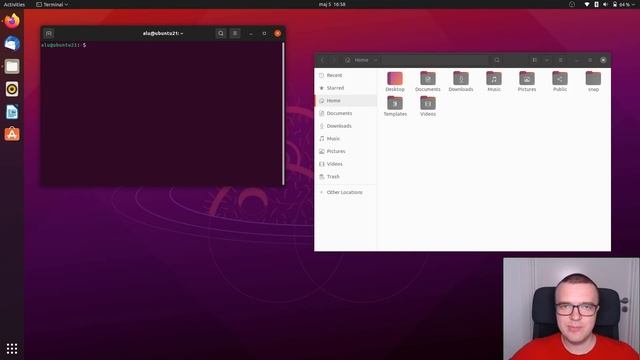
Task: Open Files hamburger menu
Action: 560,60
